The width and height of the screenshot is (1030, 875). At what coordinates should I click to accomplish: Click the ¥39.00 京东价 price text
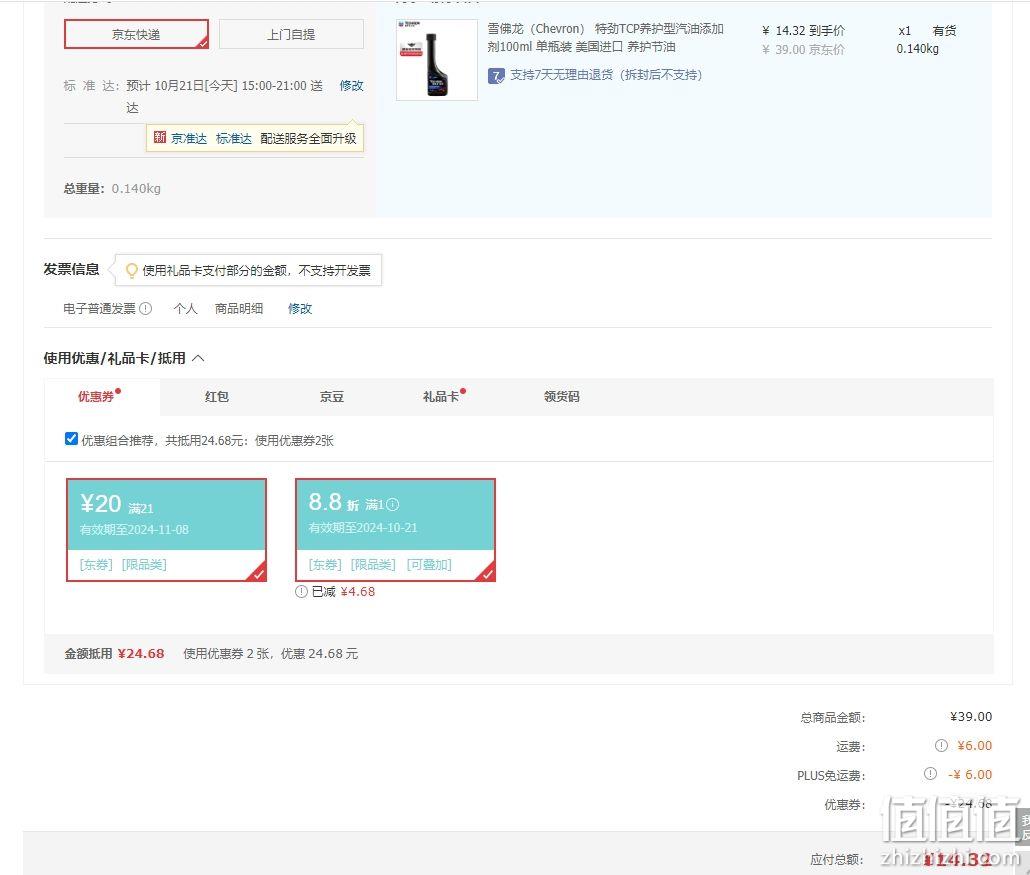coord(803,50)
